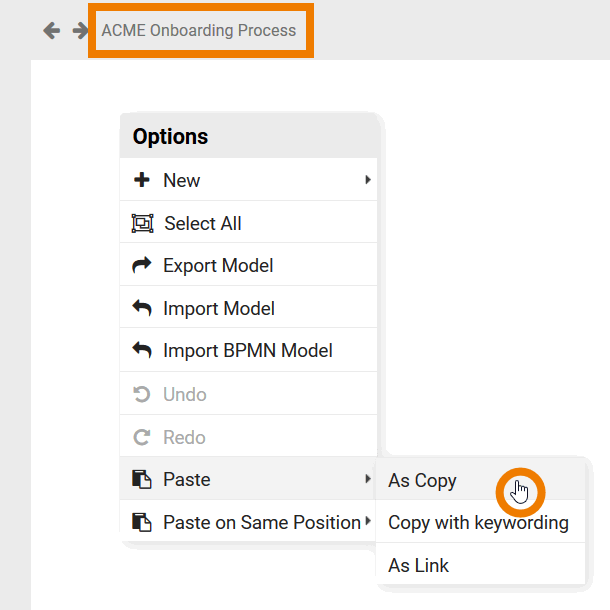Click the Import Model arrow icon
The image size is (610, 610).
(142, 308)
